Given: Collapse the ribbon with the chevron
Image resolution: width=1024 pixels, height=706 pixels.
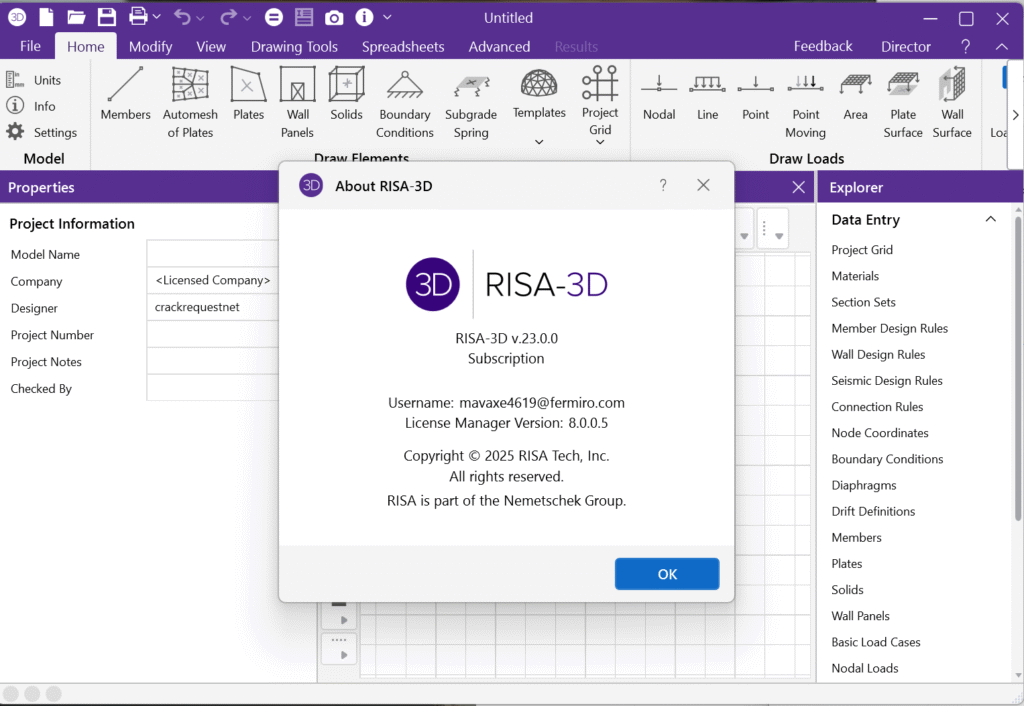Looking at the screenshot, I should [x=1001, y=46].
